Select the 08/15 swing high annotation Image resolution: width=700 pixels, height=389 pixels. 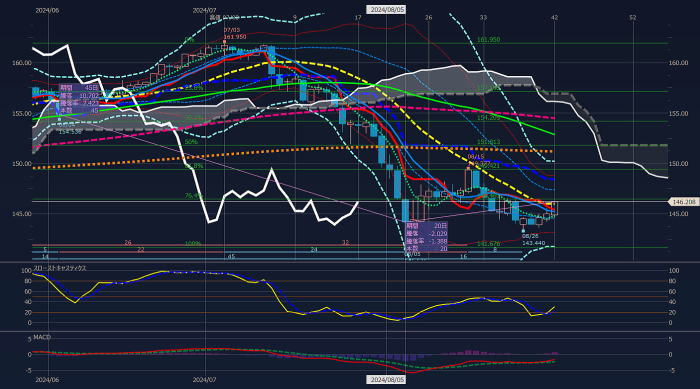pyautogui.click(x=476, y=157)
